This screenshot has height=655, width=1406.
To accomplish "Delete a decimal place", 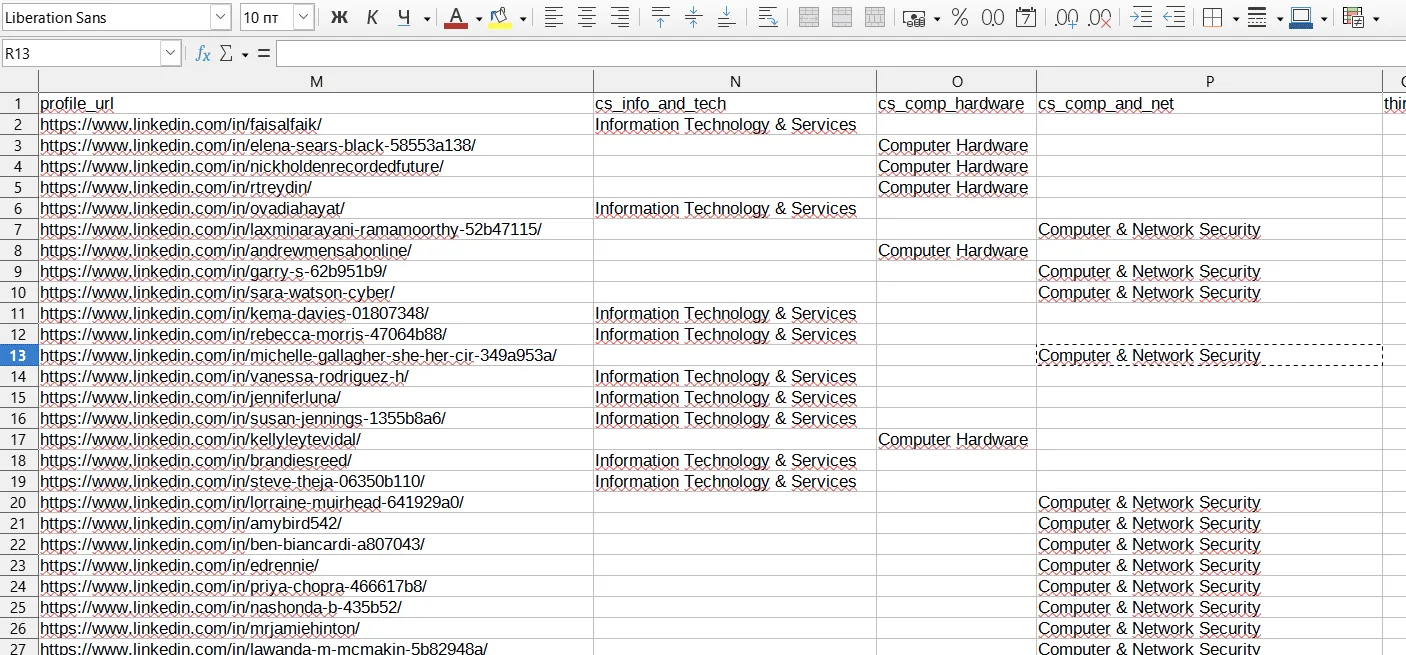I will pos(1100,17).
